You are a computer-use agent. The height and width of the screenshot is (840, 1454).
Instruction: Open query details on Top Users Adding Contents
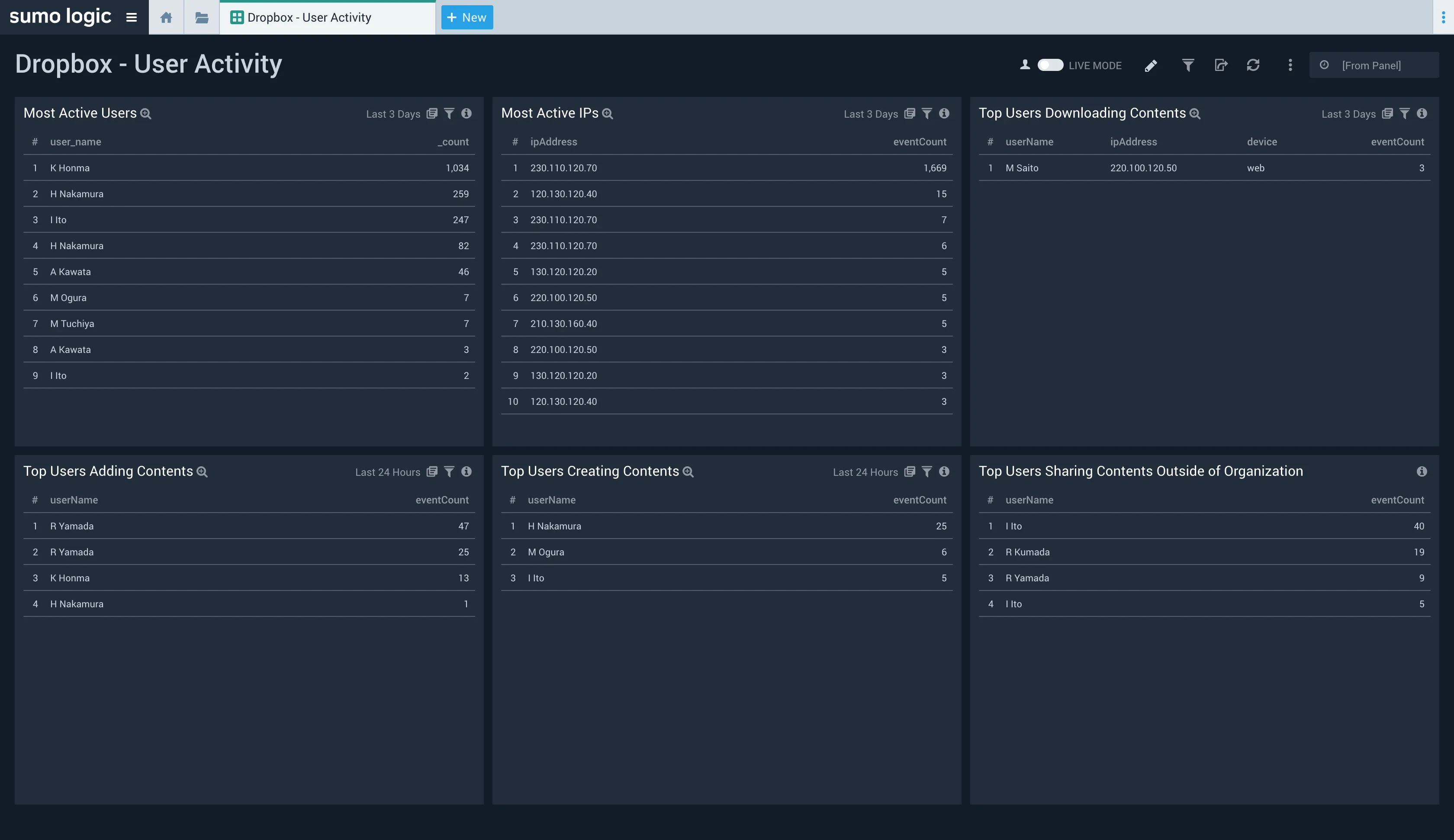pyautogui.click(x=431, y=472)
